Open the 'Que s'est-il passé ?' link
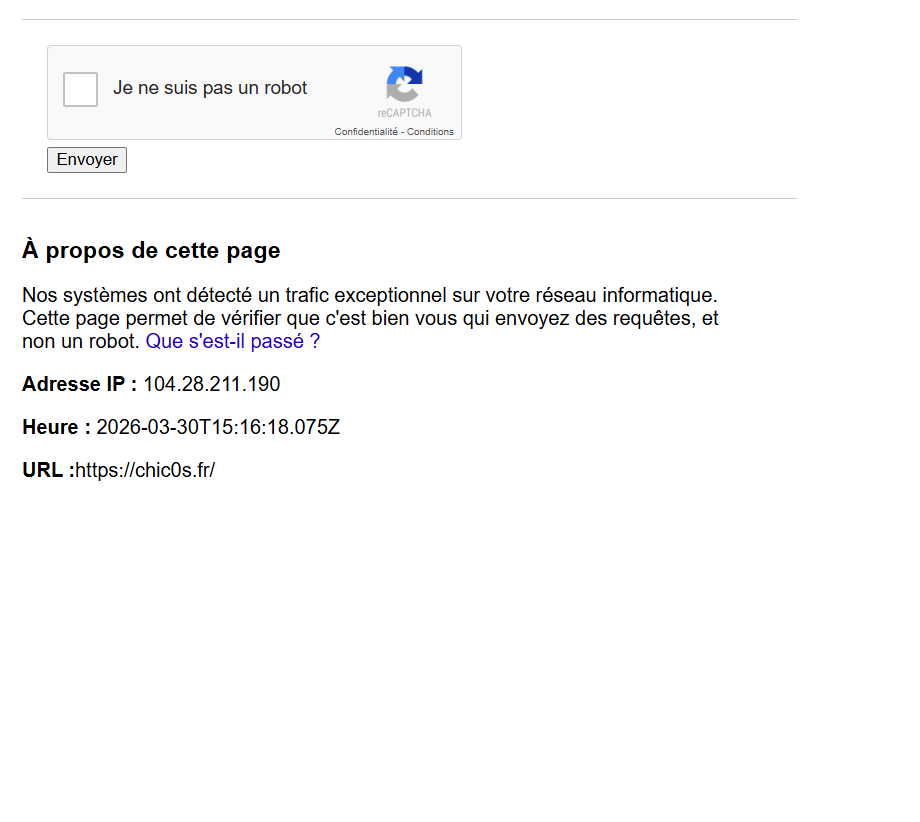Viewport: 920px width, 822px height. tap(231, 341)
